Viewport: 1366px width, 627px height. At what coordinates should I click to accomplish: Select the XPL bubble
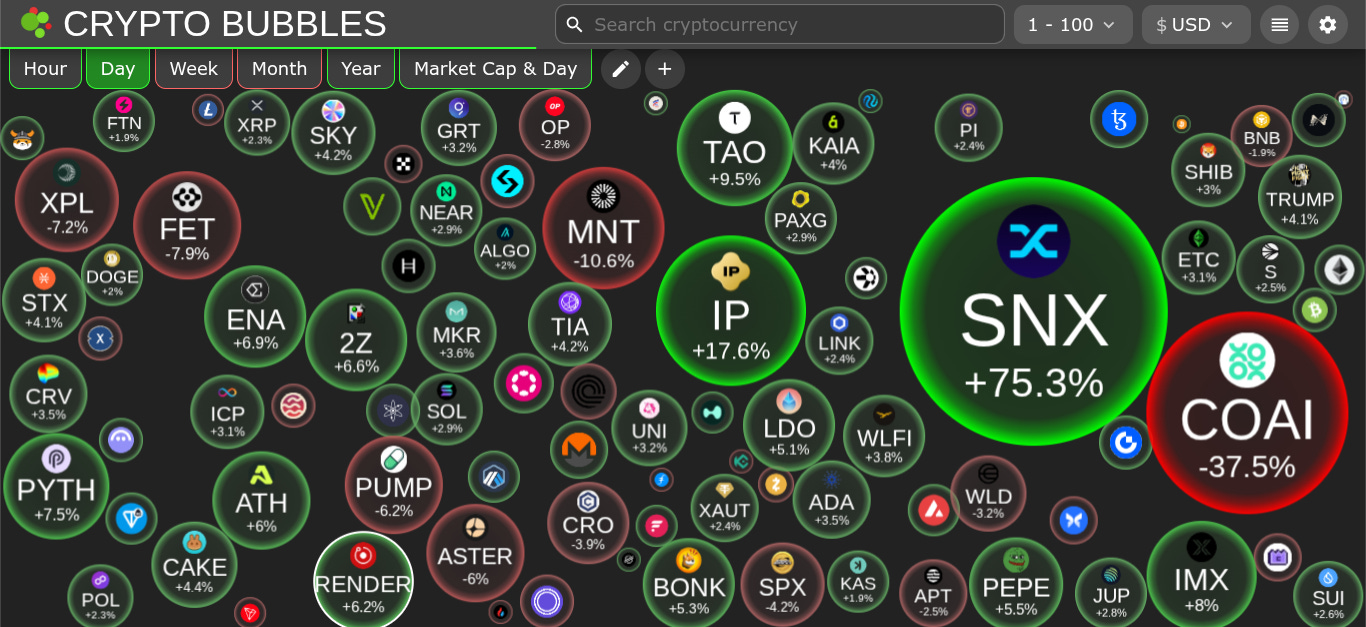pyautogui.click(x=67, y=199)
